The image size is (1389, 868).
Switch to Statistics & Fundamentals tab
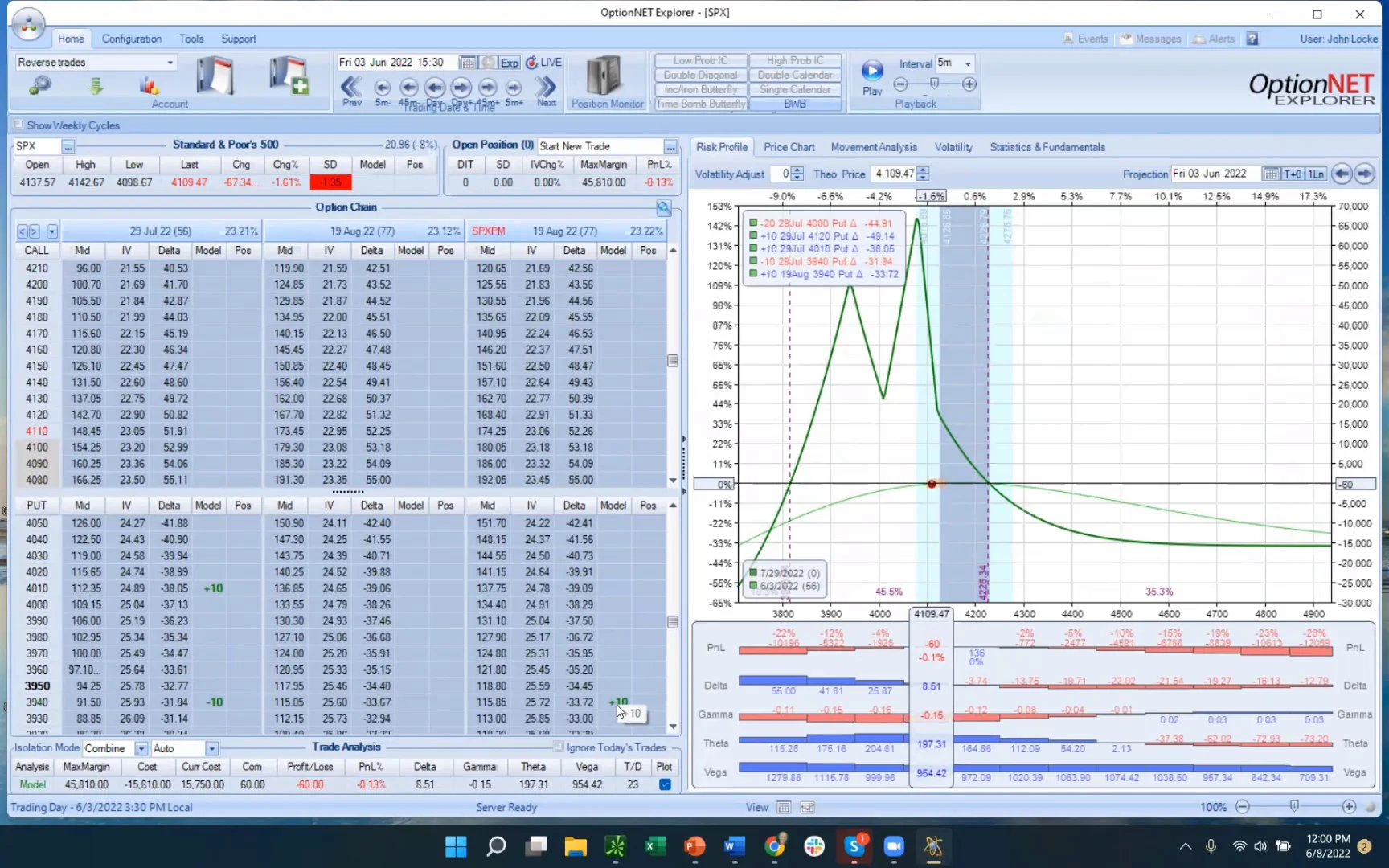pyautogui.click(x=1047, y=147)
